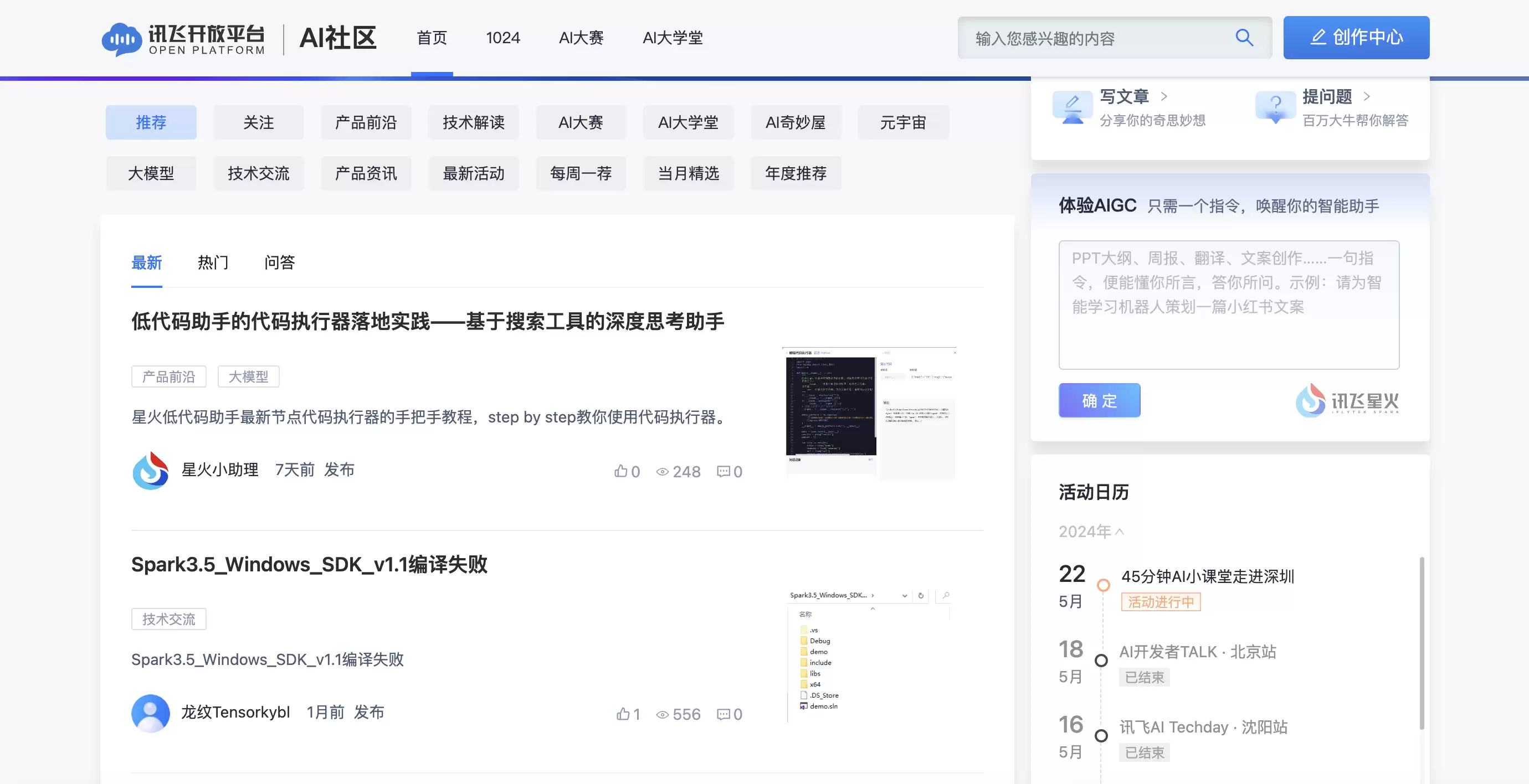Click the comment icon on 低代码助手 article
The width and height of the screenshot is (1529, 784).
point(723,472)
